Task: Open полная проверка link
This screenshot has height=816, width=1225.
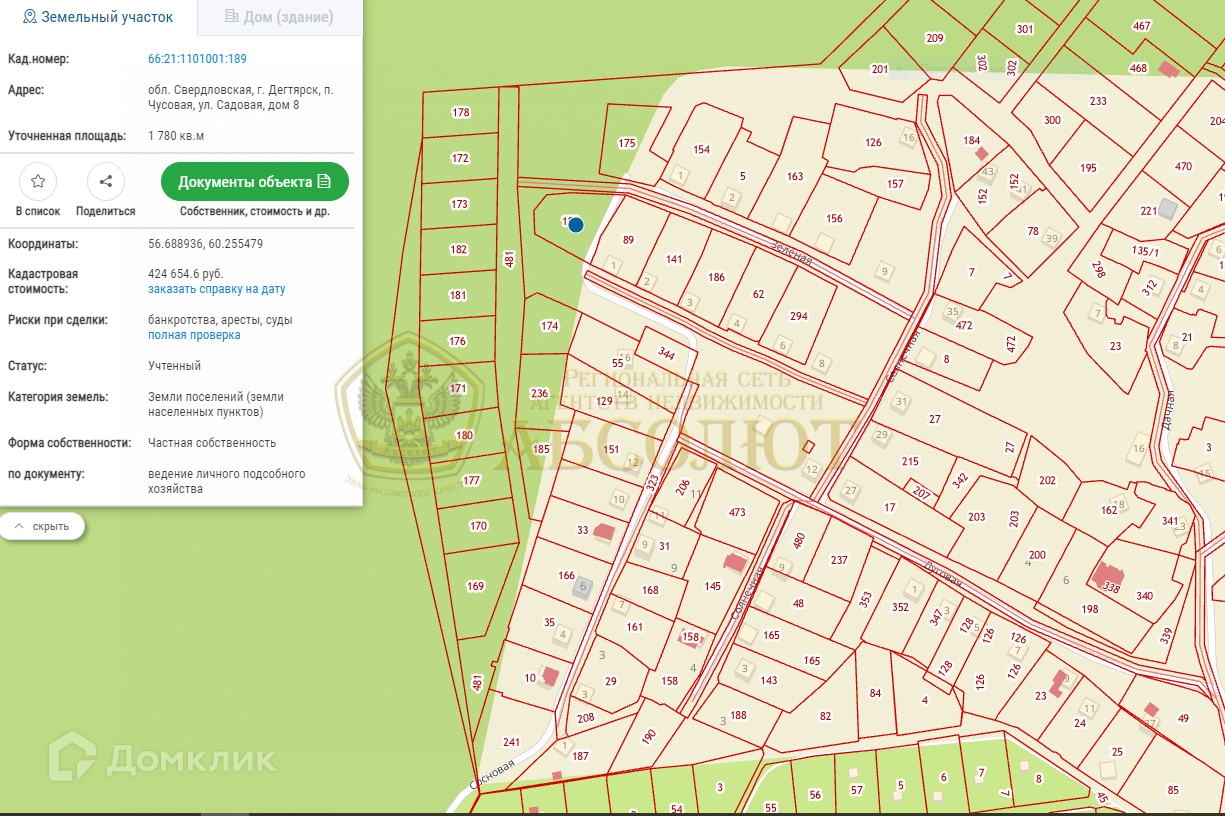Action: point(194,335)
